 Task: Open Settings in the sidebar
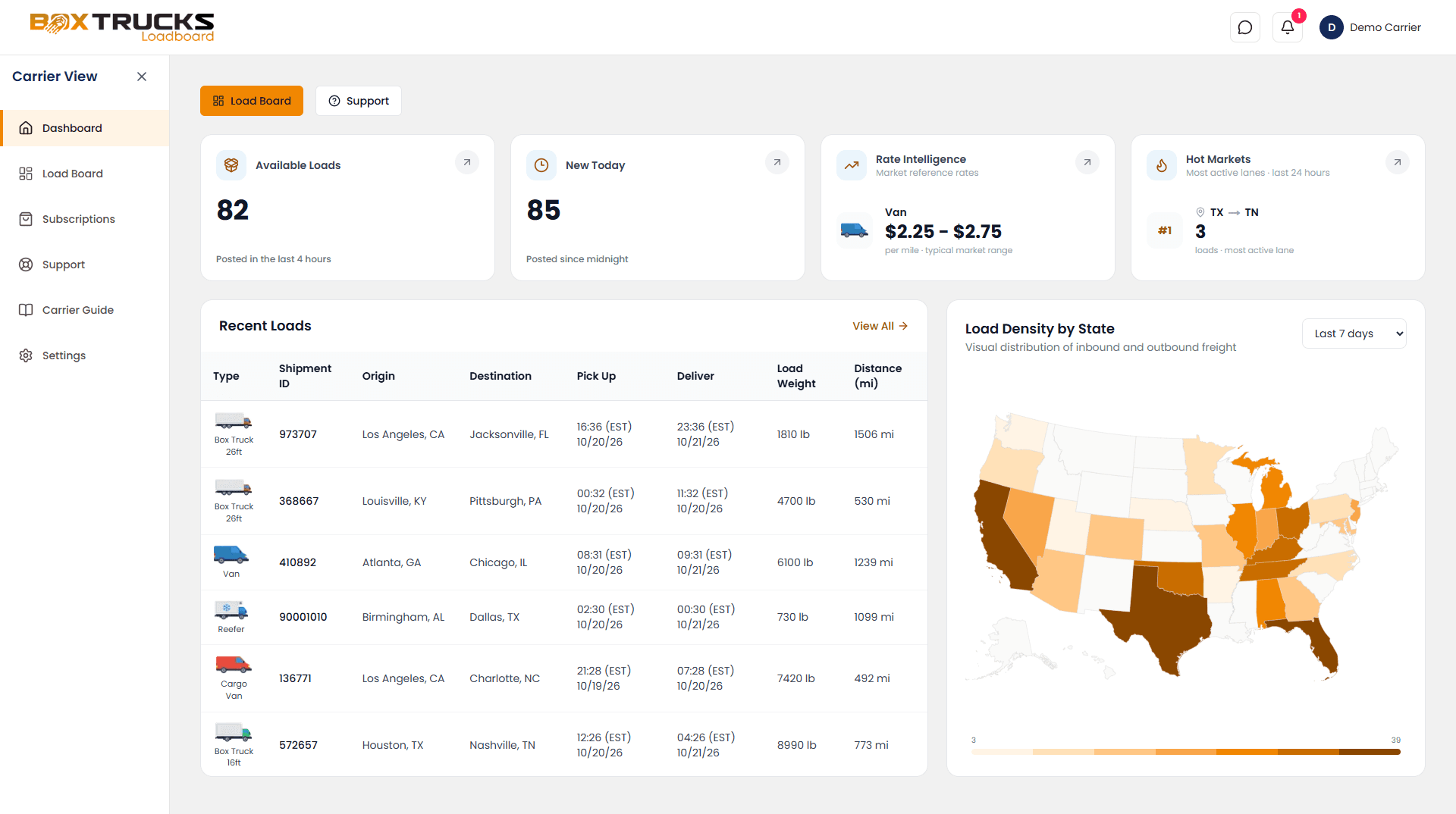(x=84, y=355)
